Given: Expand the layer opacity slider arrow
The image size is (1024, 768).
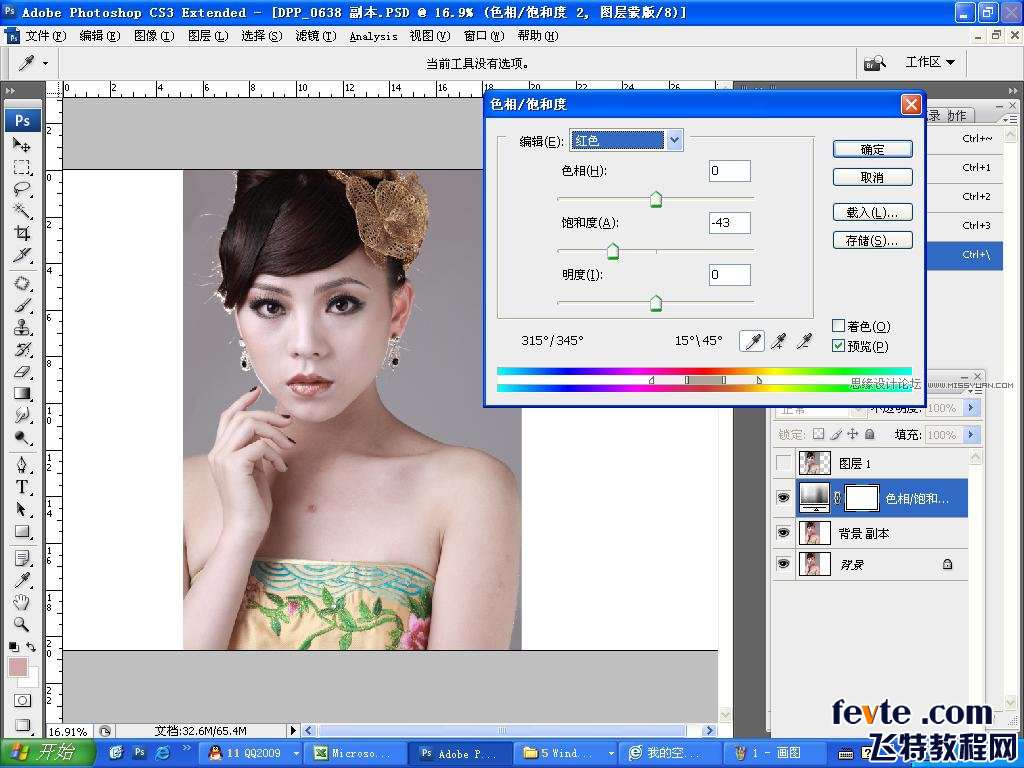Looking at the screenshot, I should click(971, 408).
